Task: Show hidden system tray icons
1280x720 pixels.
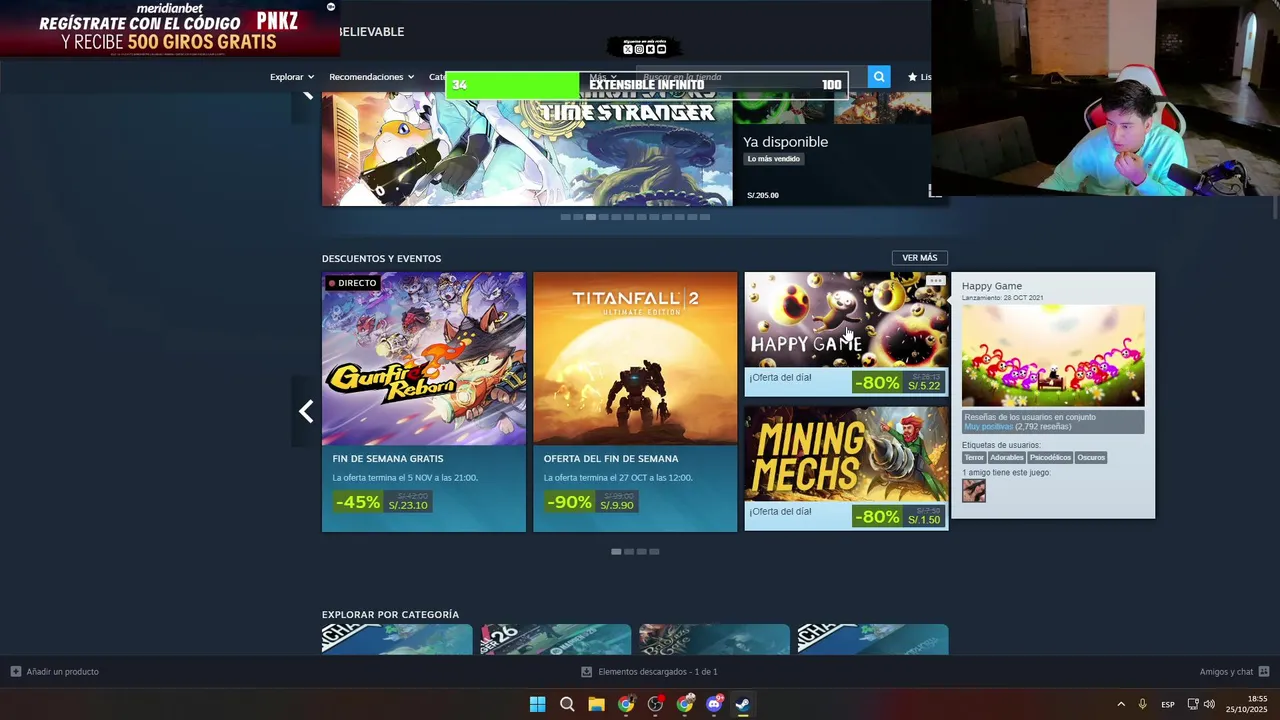Action: [x=1121, y=704]
